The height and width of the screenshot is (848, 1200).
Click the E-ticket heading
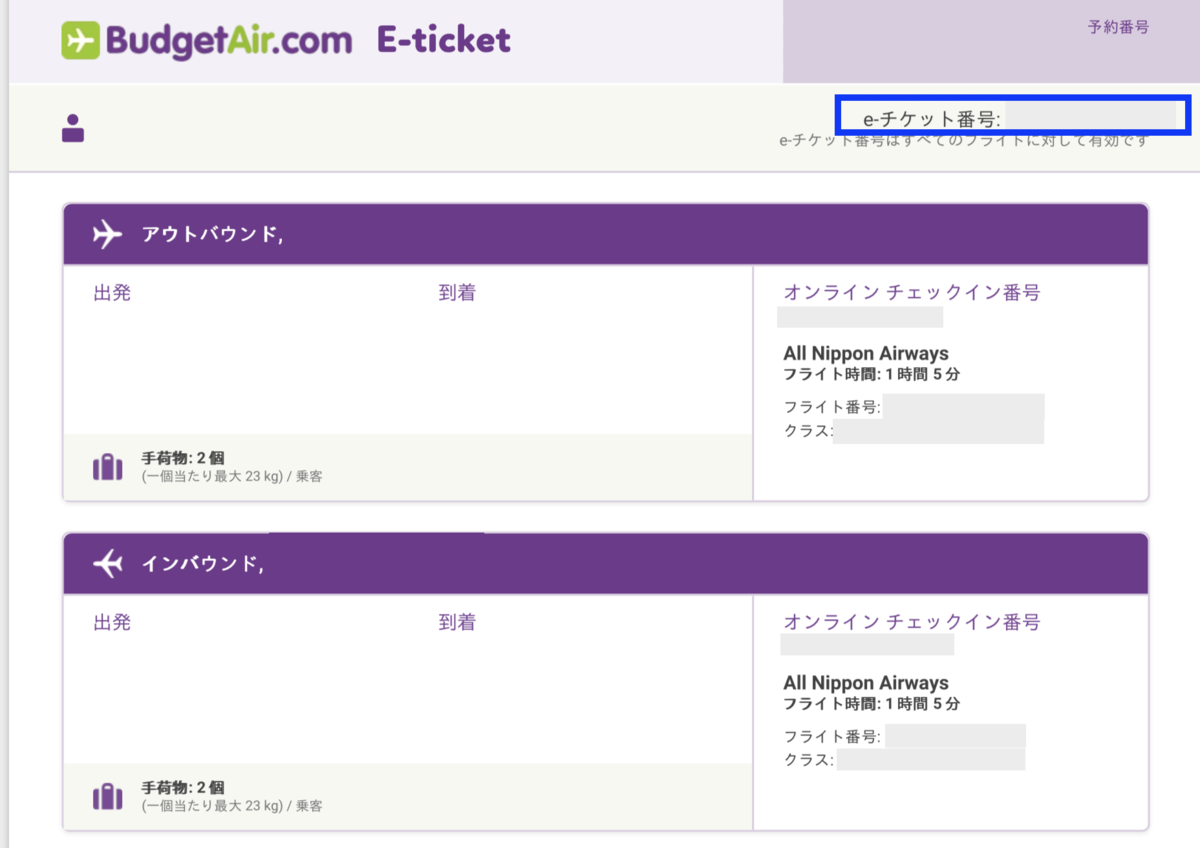click(x=444, y=40)
